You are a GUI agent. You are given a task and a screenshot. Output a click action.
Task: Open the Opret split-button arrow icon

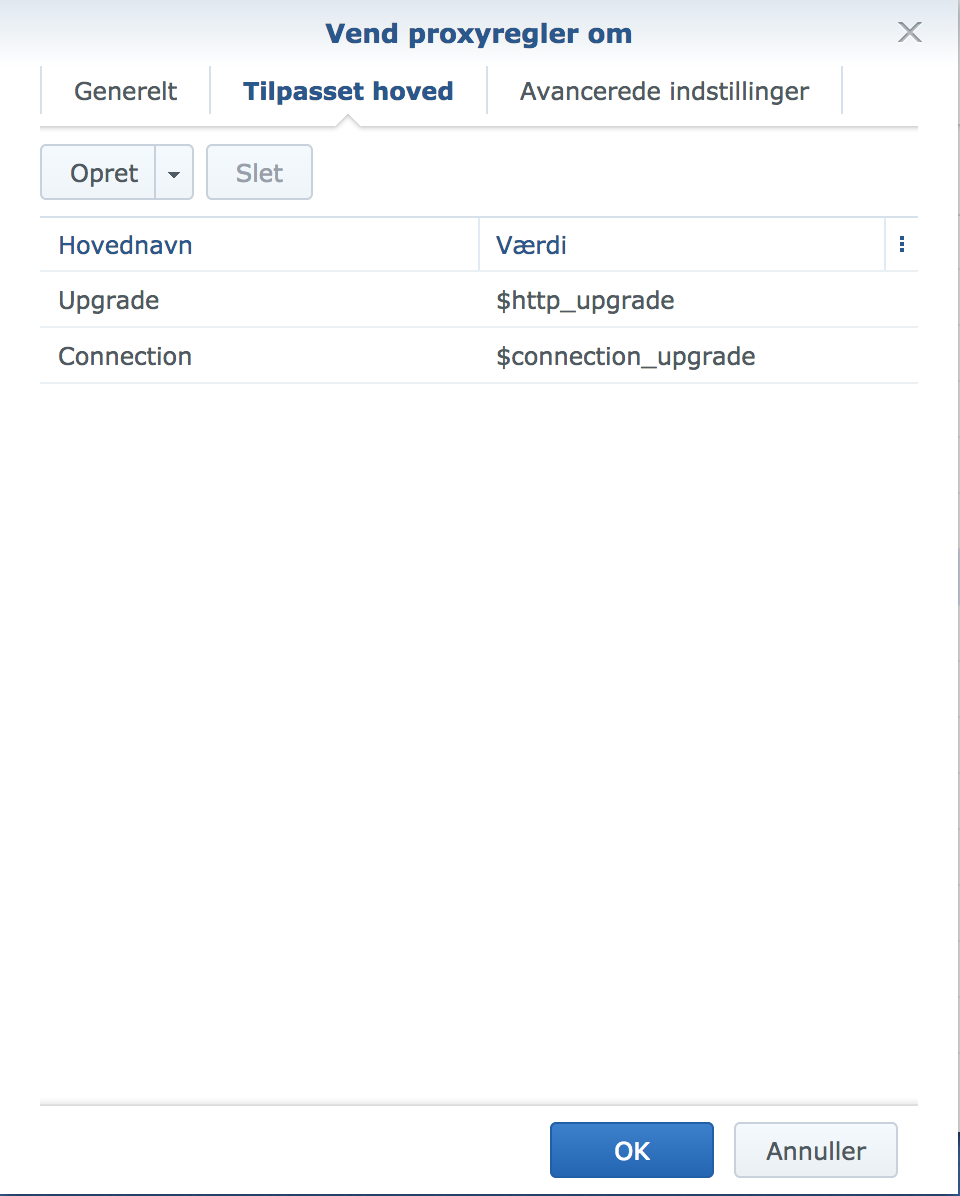[x=173, y=172]
